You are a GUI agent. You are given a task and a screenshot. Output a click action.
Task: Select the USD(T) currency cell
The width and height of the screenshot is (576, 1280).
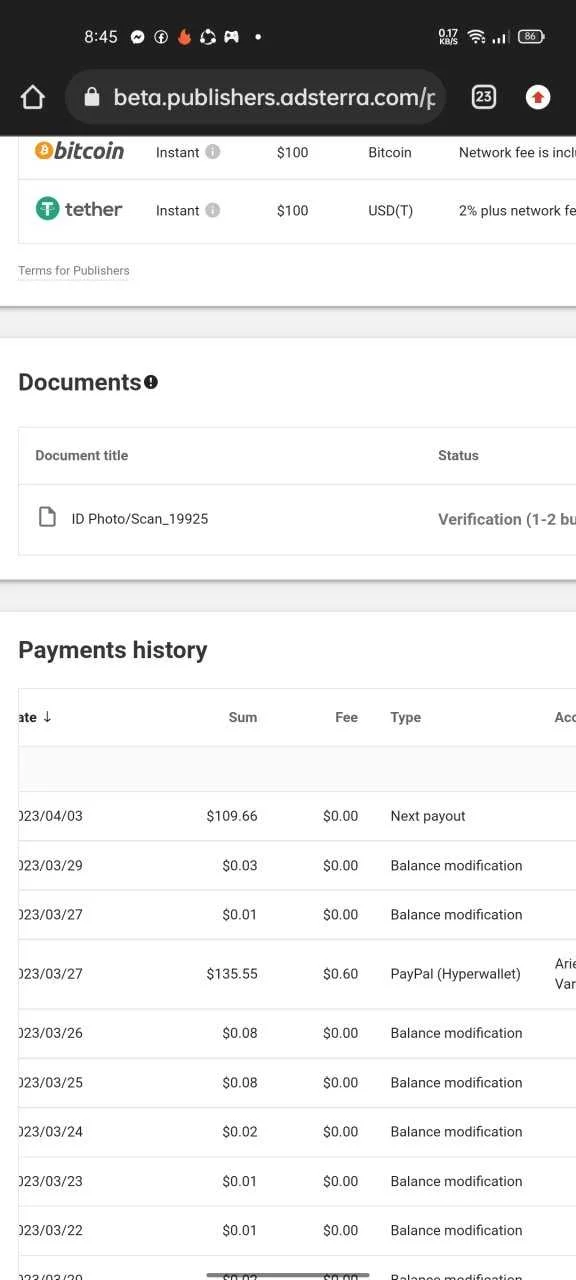pyautogui.click(x=391, y=210)
